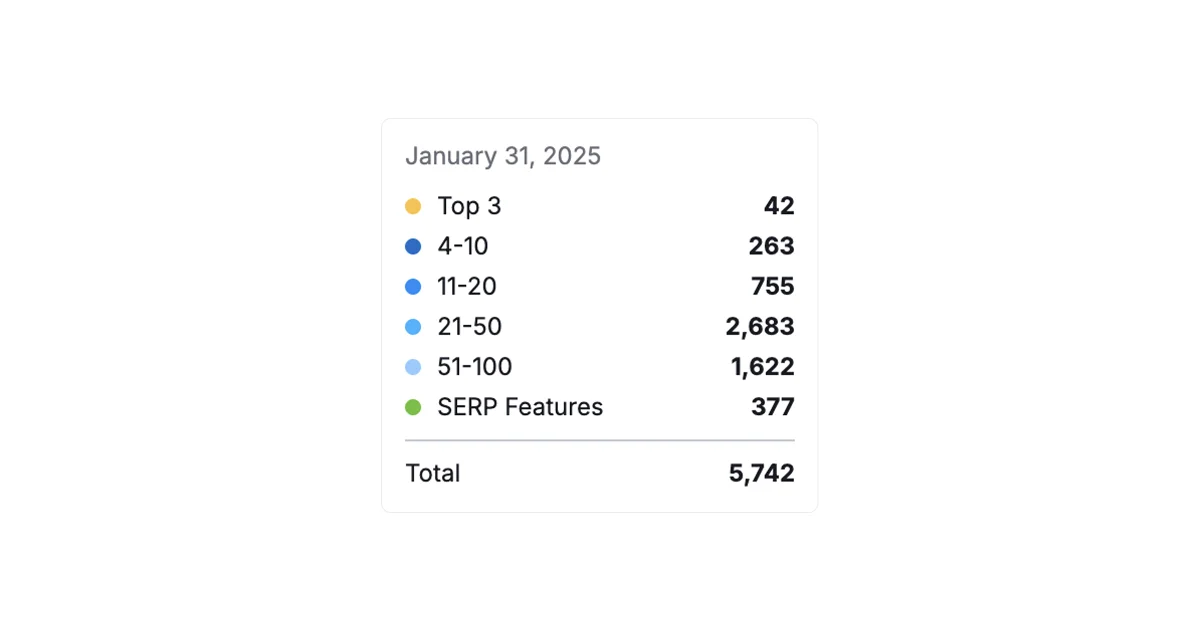1200x630 pixels.
Task: Click the 51-100 value 1,622
Action: coord(762,367)
